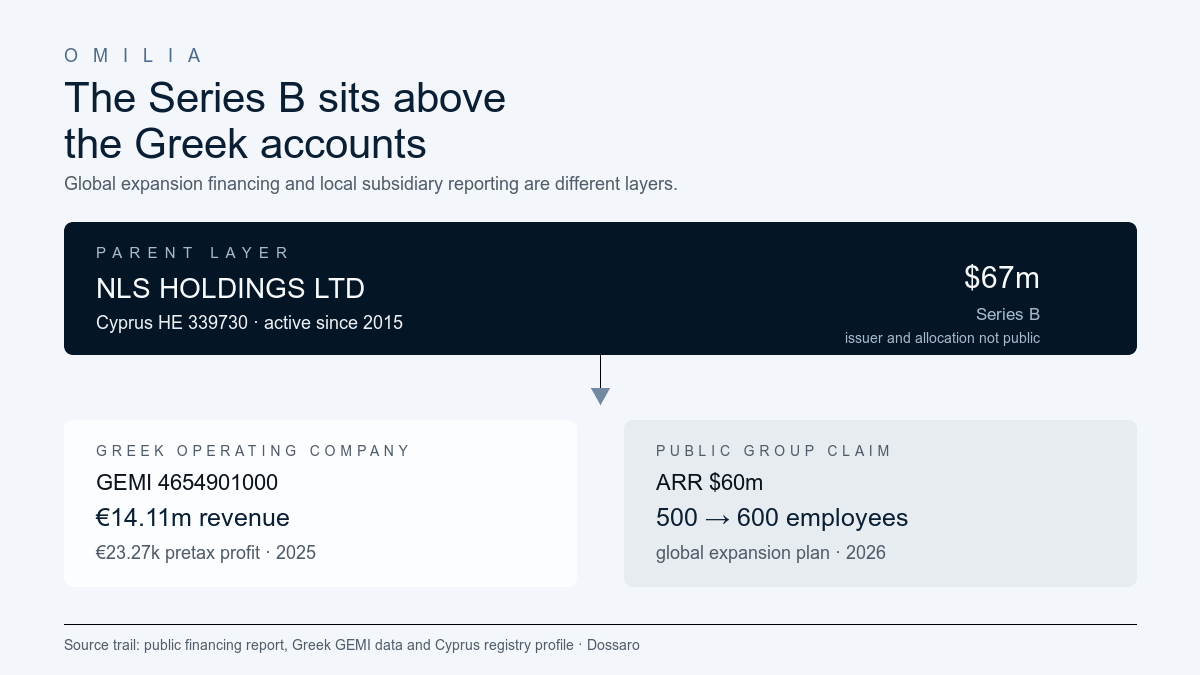Viewport: 1200px width, 675px height.
Task: Click the NLS HOLDINGS LTD company name
Action: click(x=230, y=288)
